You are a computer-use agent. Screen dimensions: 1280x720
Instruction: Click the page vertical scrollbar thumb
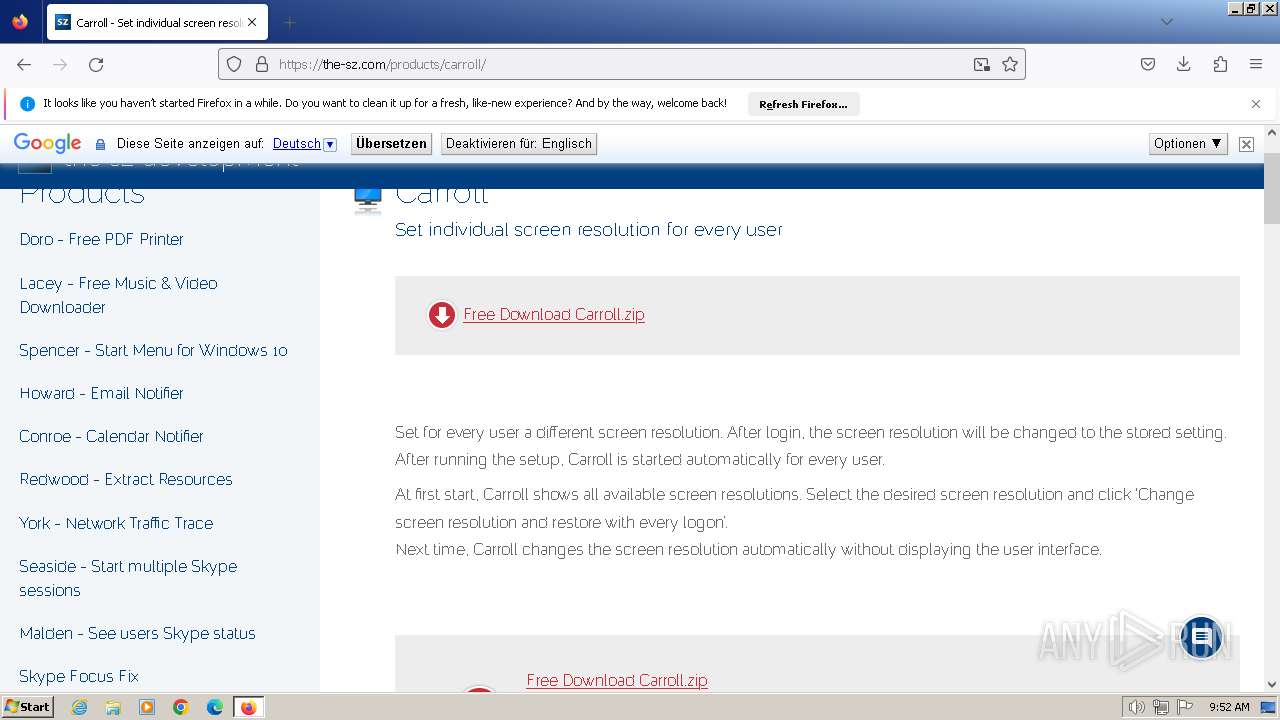pos(1272,189)
